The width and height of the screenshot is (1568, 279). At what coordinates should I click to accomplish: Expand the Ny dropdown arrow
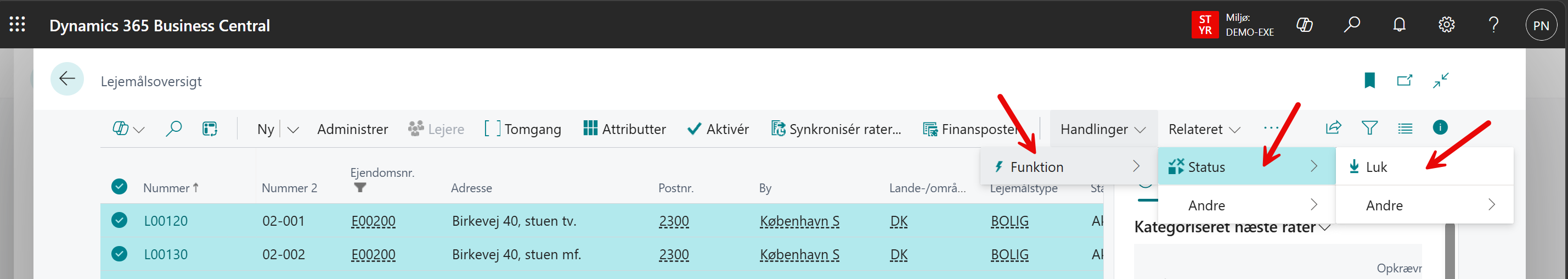pyautogui.click(x=293, y=130)
